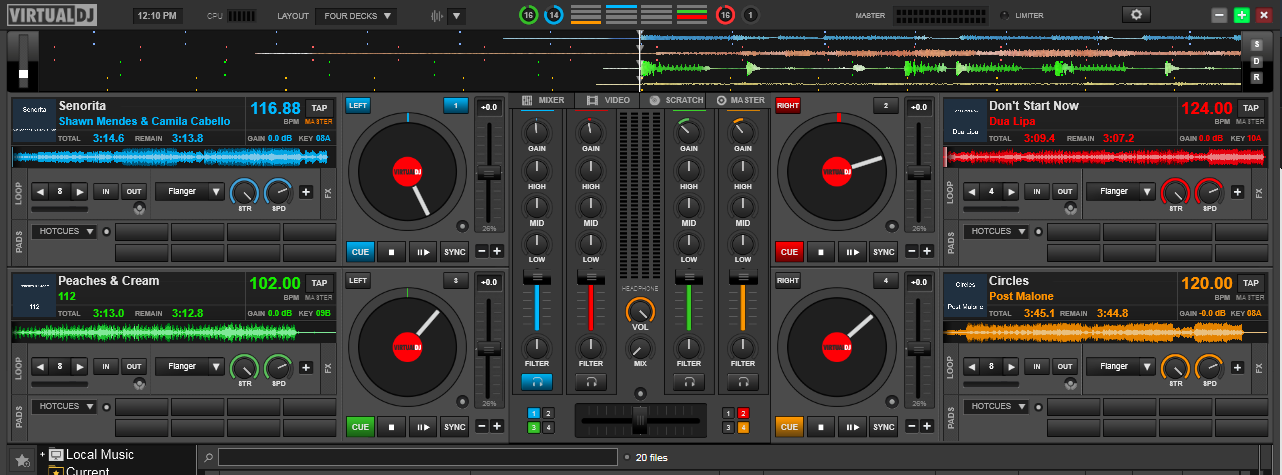
Task: Tap the TAP tempo button on Senorita deck
Action: [319, 109]
